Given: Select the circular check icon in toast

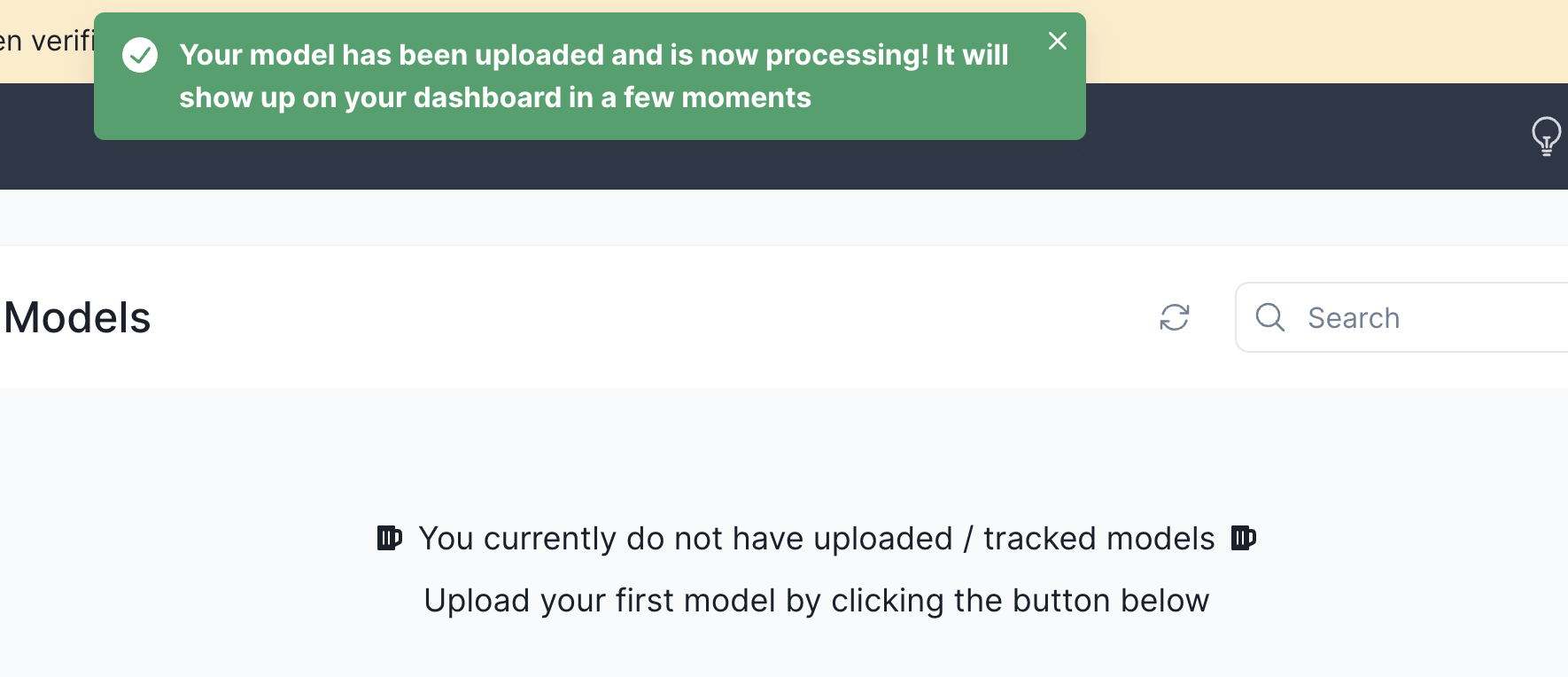Looking at the screenshot, I should 140,55.
